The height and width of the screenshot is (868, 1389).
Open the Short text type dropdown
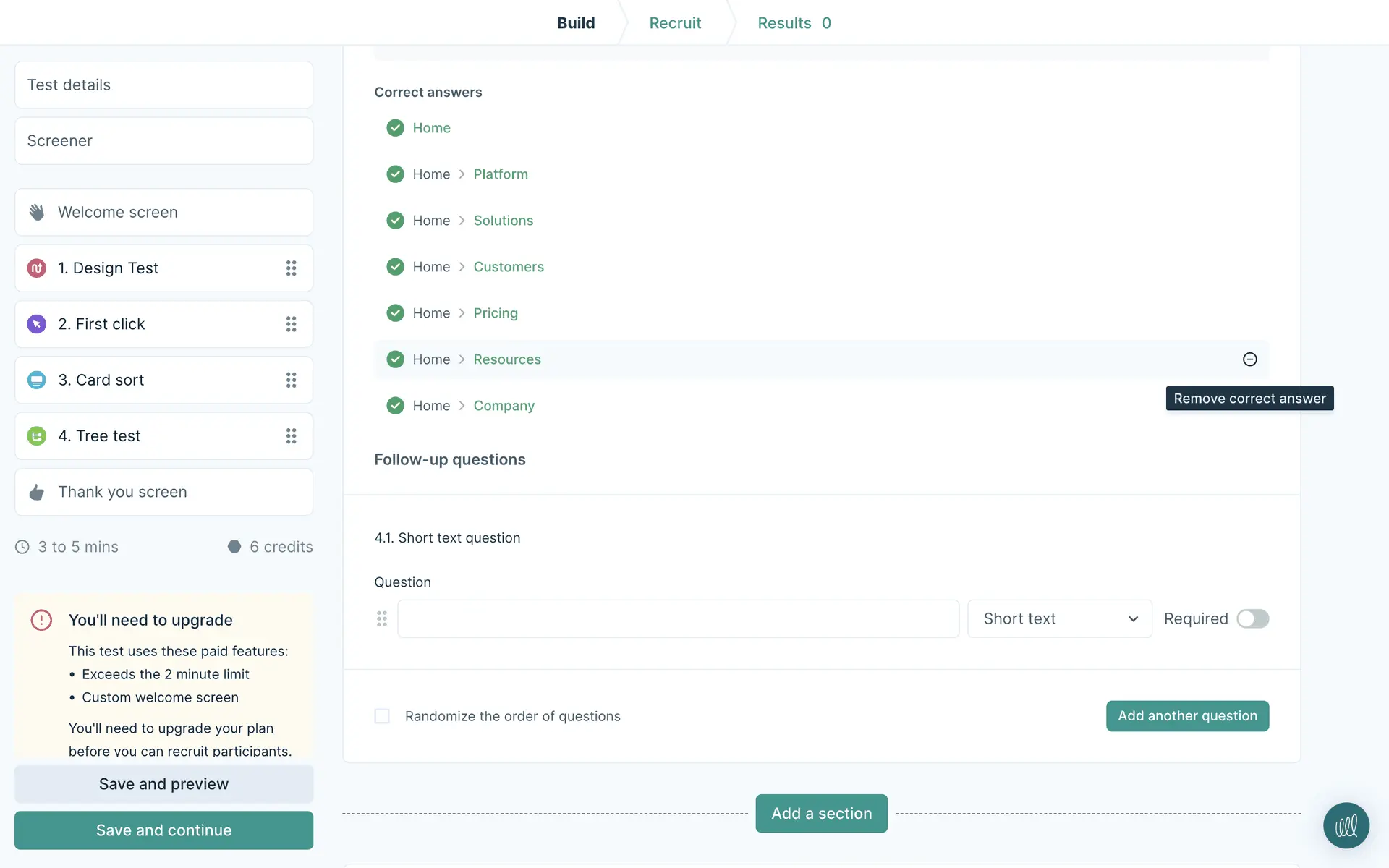1059,619
